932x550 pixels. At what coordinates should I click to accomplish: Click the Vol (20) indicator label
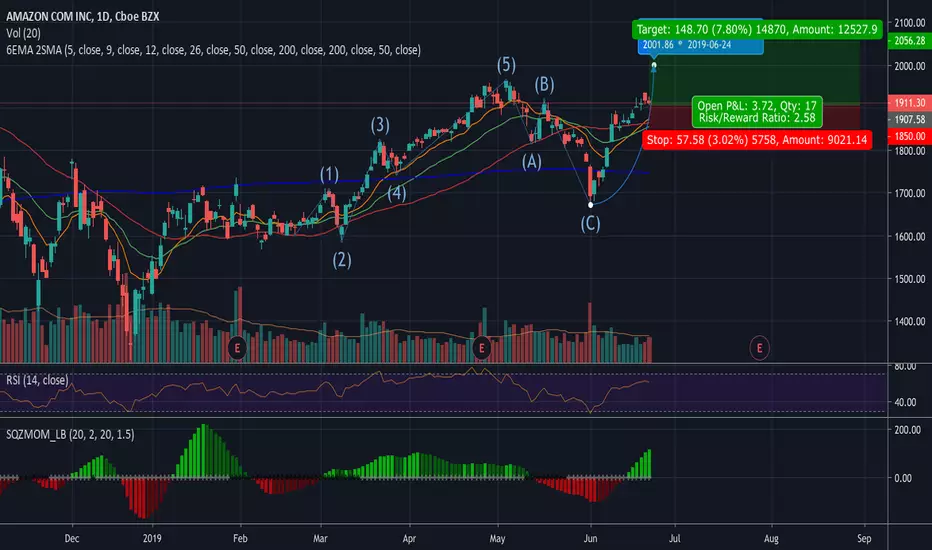[x=23, y=33]
